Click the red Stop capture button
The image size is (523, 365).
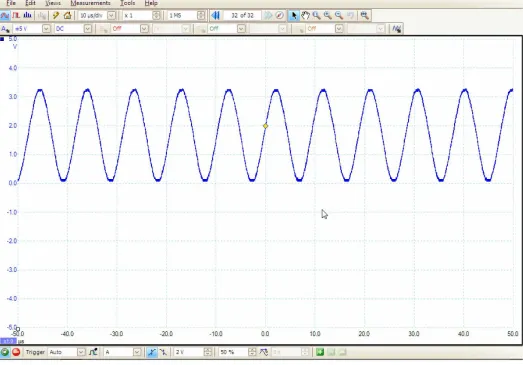click(16, 352)
